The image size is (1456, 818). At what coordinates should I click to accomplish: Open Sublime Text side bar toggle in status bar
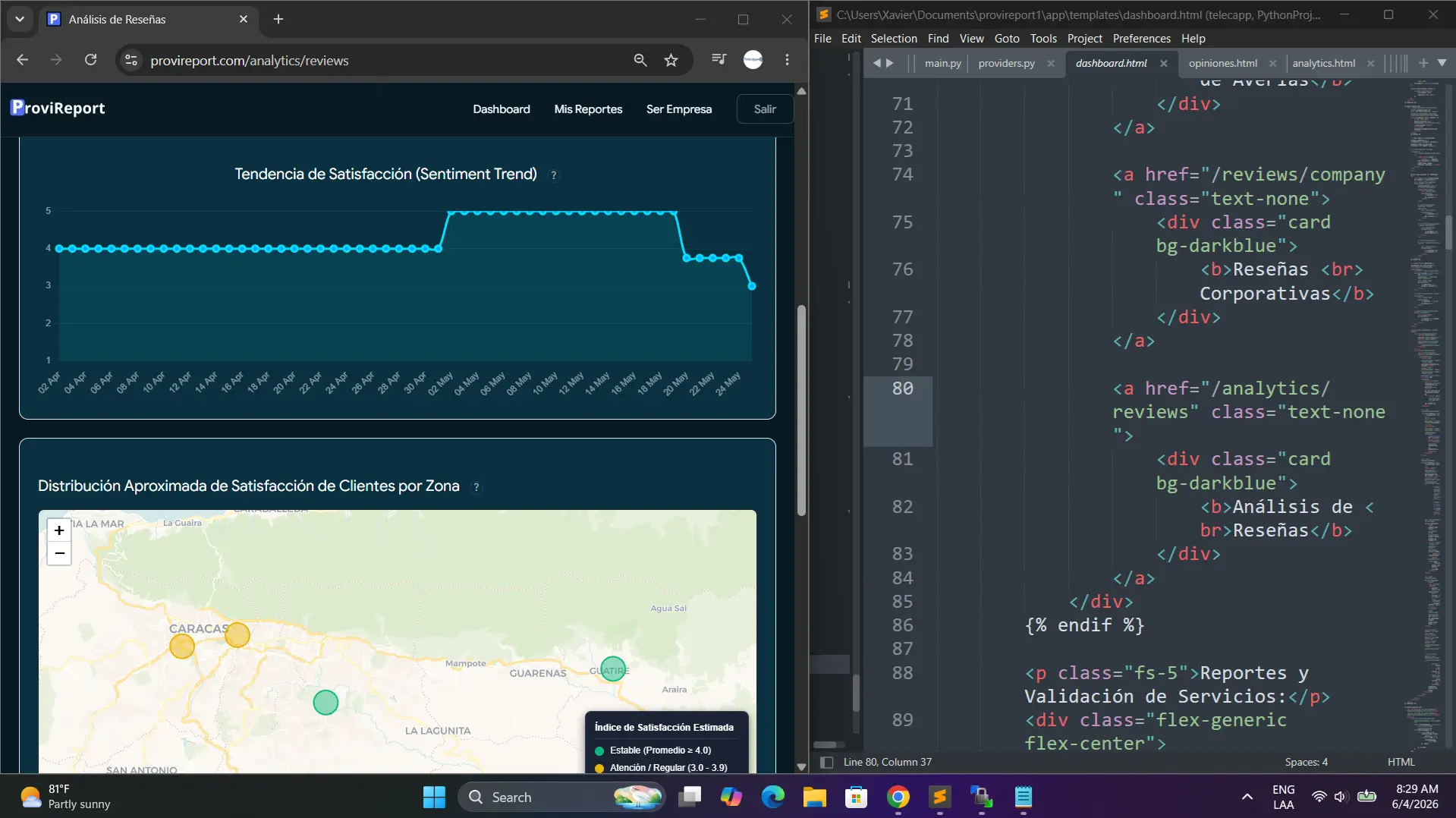pos(827,762)
